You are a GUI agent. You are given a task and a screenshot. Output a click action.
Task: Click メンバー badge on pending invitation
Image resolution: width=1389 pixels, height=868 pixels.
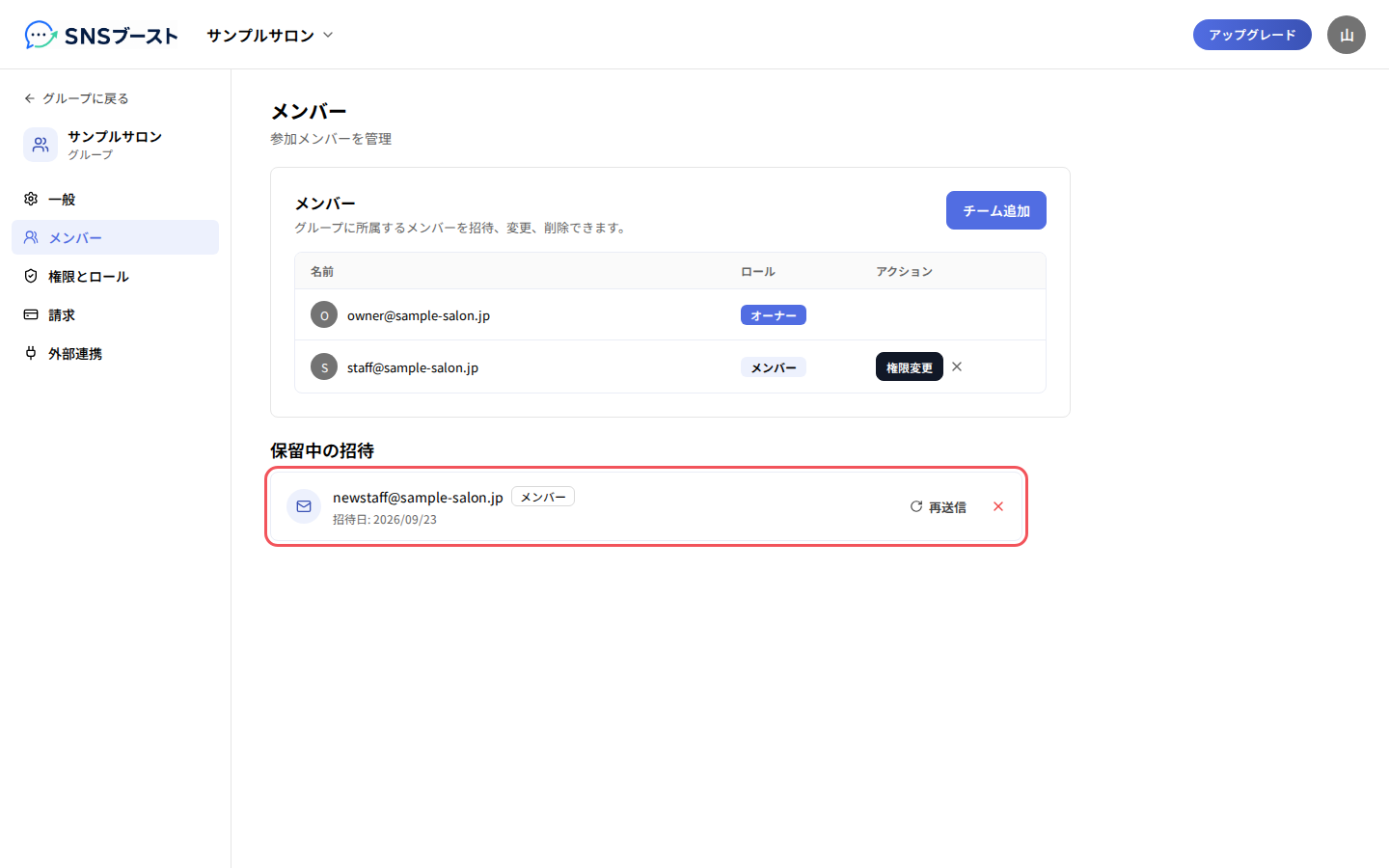coord(543,497)
